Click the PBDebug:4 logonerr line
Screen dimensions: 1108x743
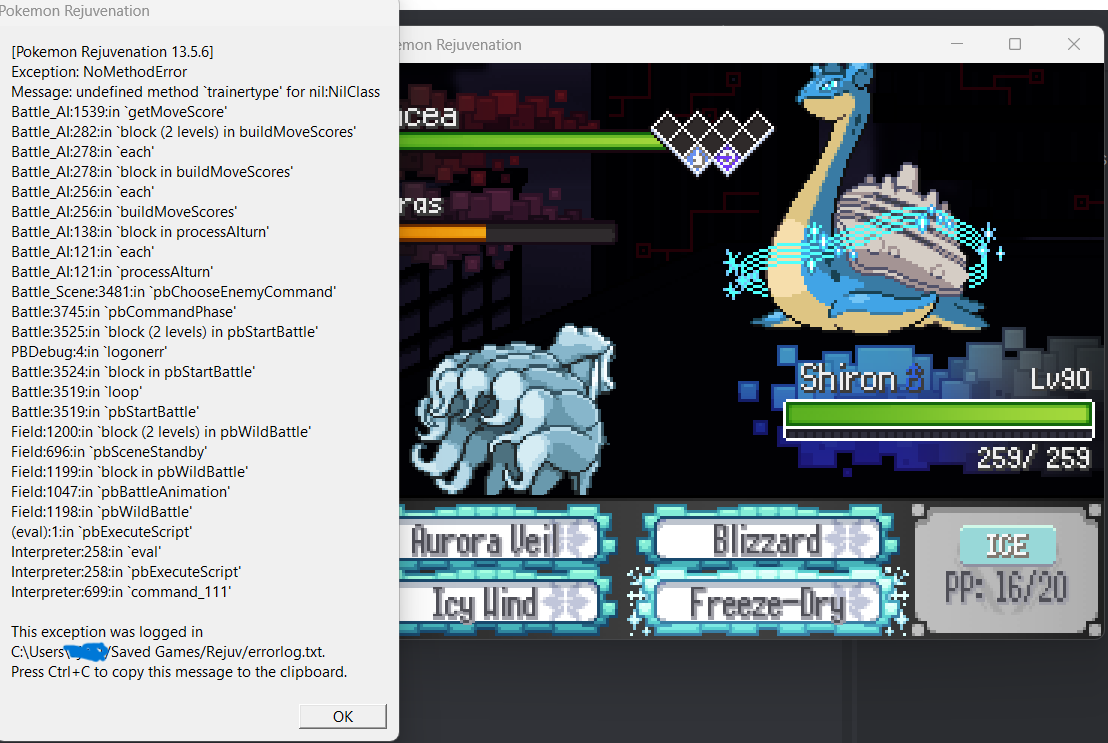(89, 352)
